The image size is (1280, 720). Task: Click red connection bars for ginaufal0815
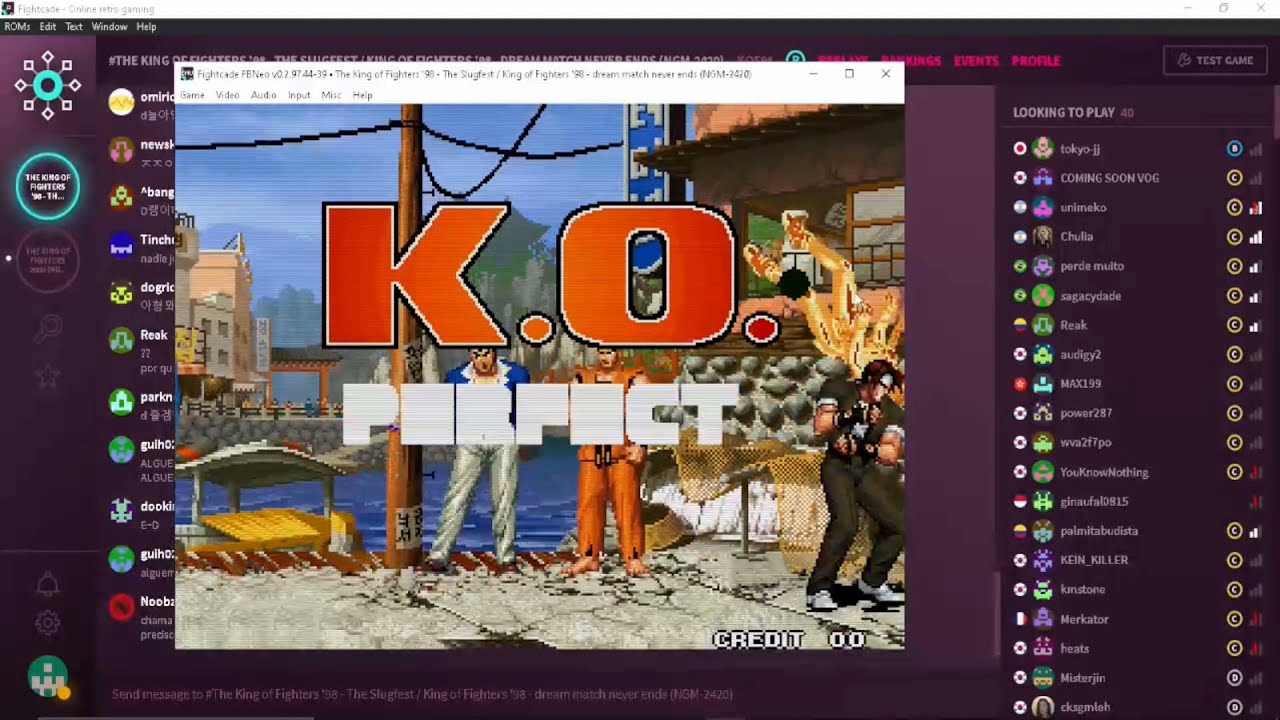click(1255, 502)
